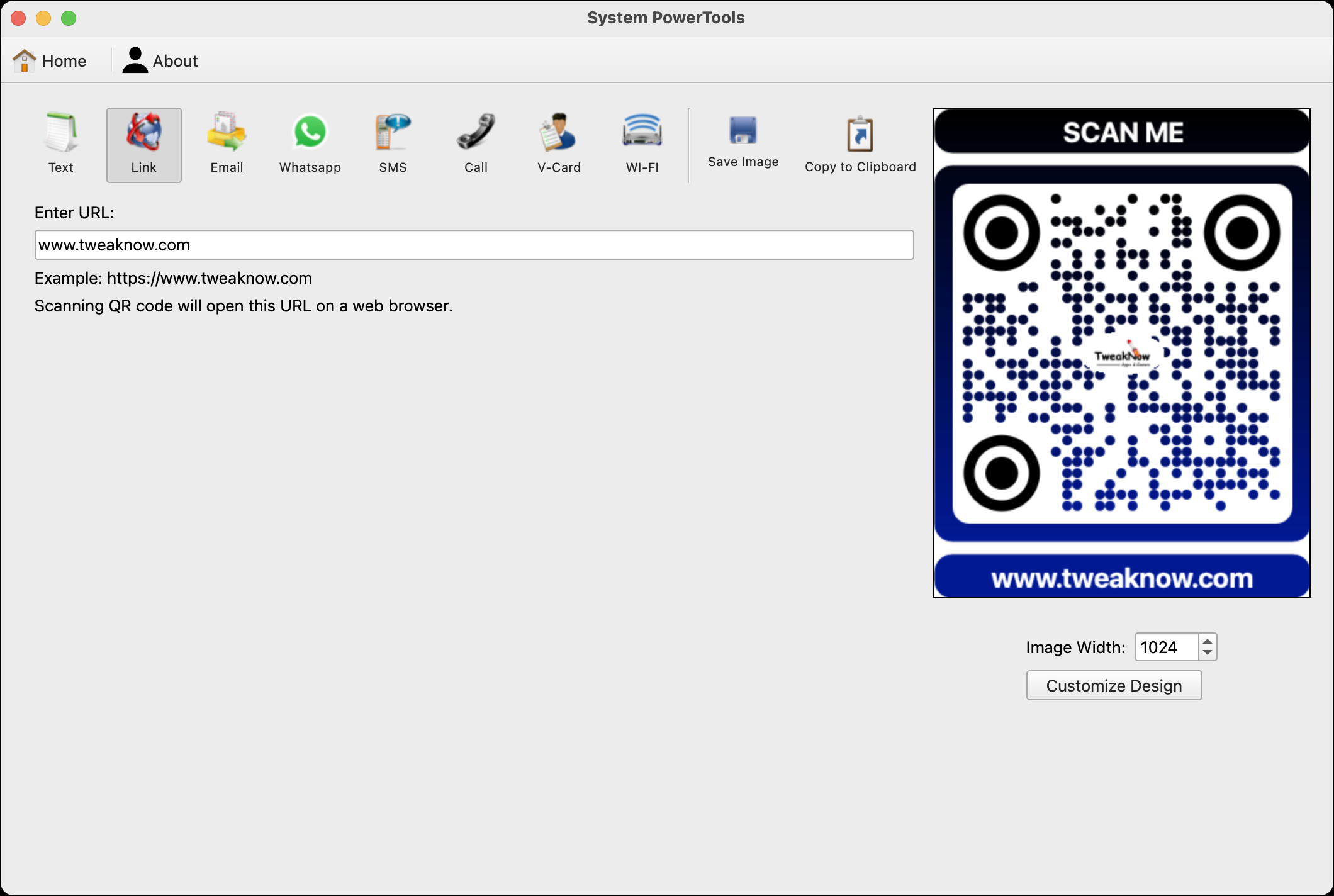1334x896 pixels.
Task: Click the Image Width value field
Action: coord(1167,647)
